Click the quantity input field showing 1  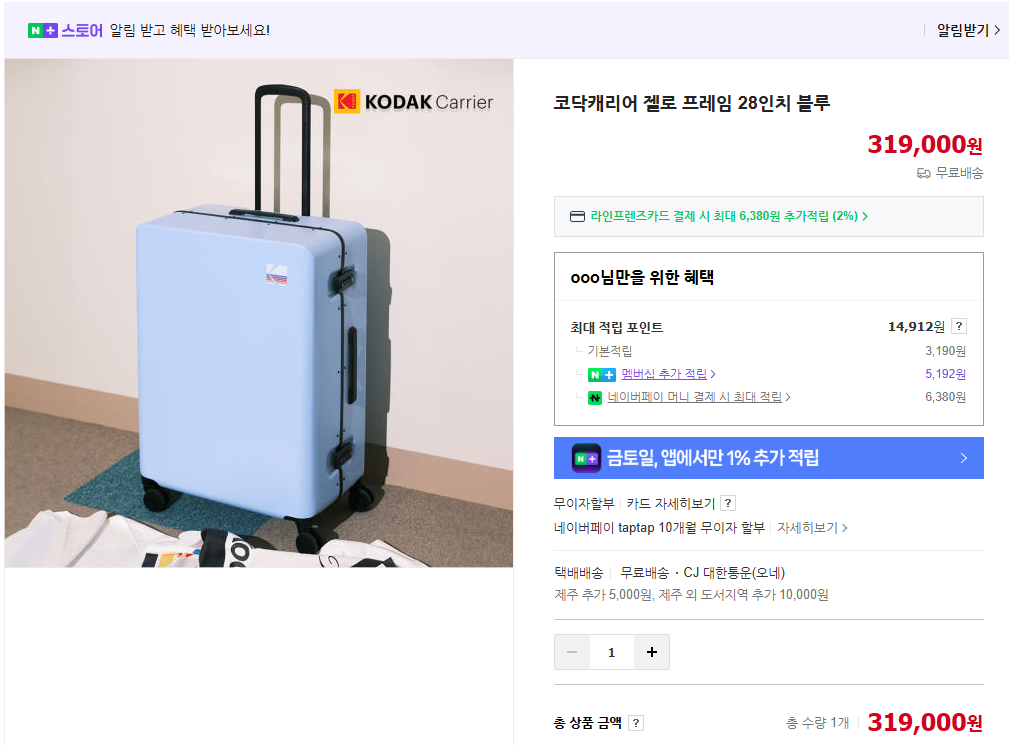pos(612,652)
